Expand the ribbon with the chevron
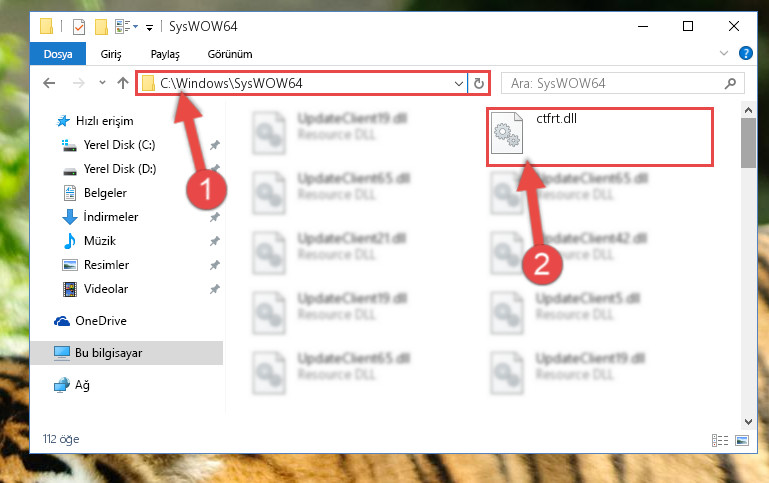Image resolution: width=769 pixels, height=483 pixels. [x=723, y=53]
